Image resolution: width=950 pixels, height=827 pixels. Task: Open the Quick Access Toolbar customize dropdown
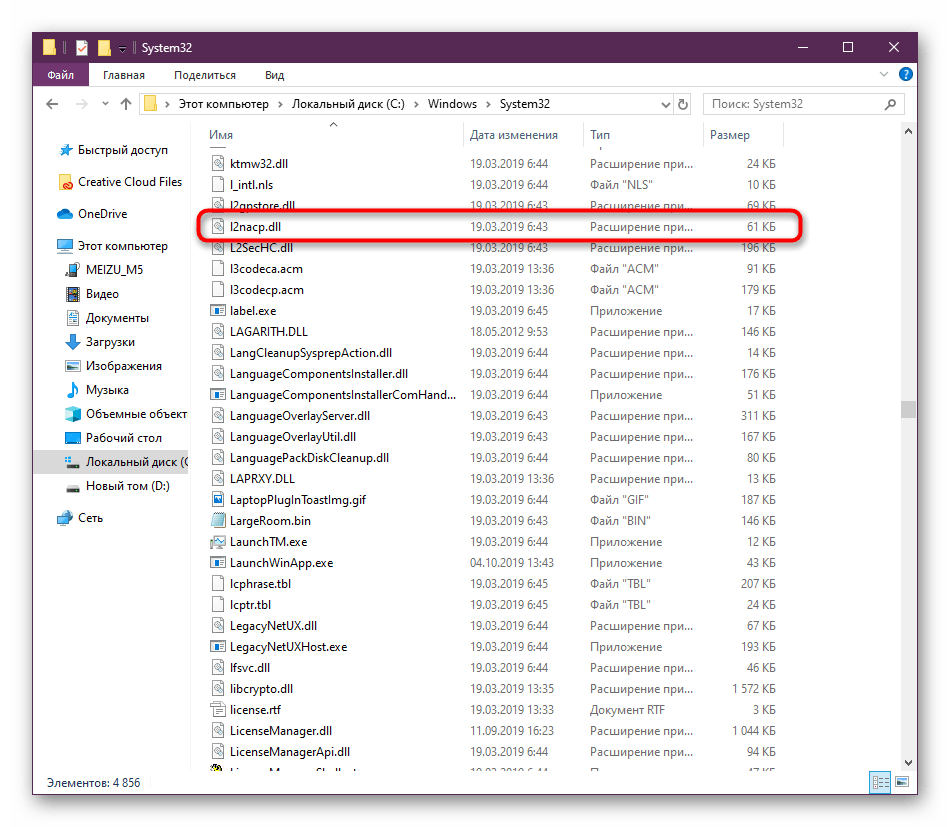tap(122, 48)
